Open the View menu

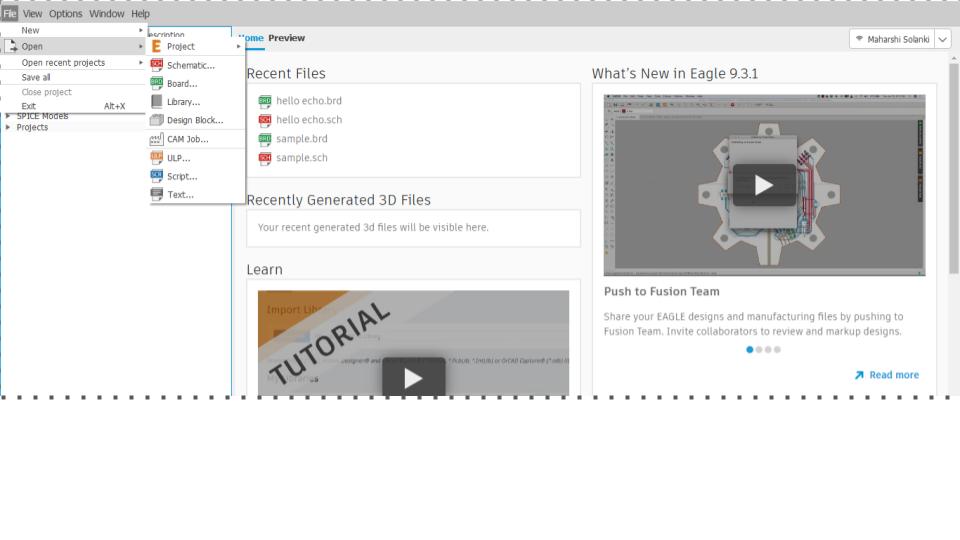[32, 13]
